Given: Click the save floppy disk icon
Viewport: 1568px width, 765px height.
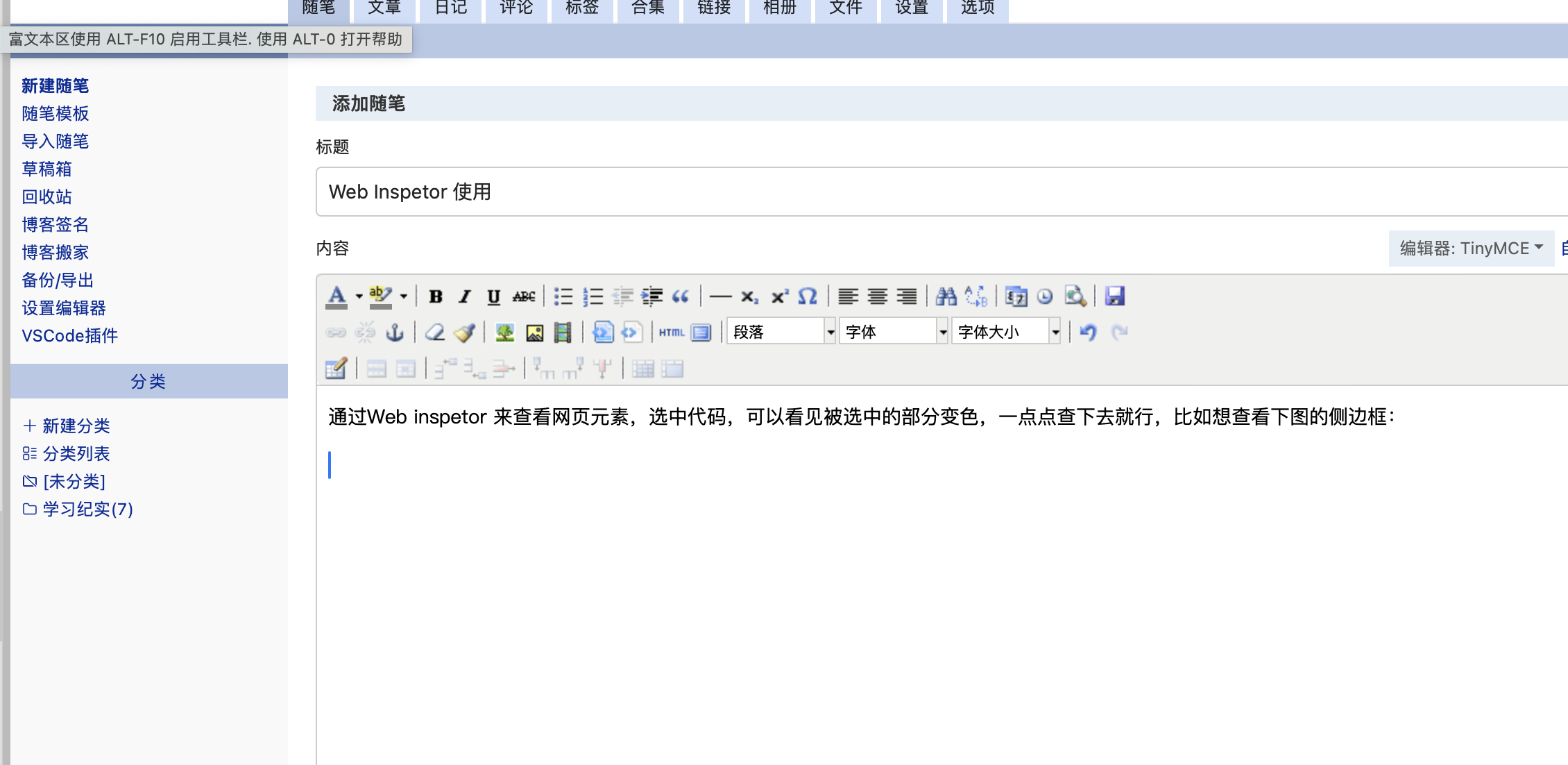Looking at the screenshot, I should 1114,296.
